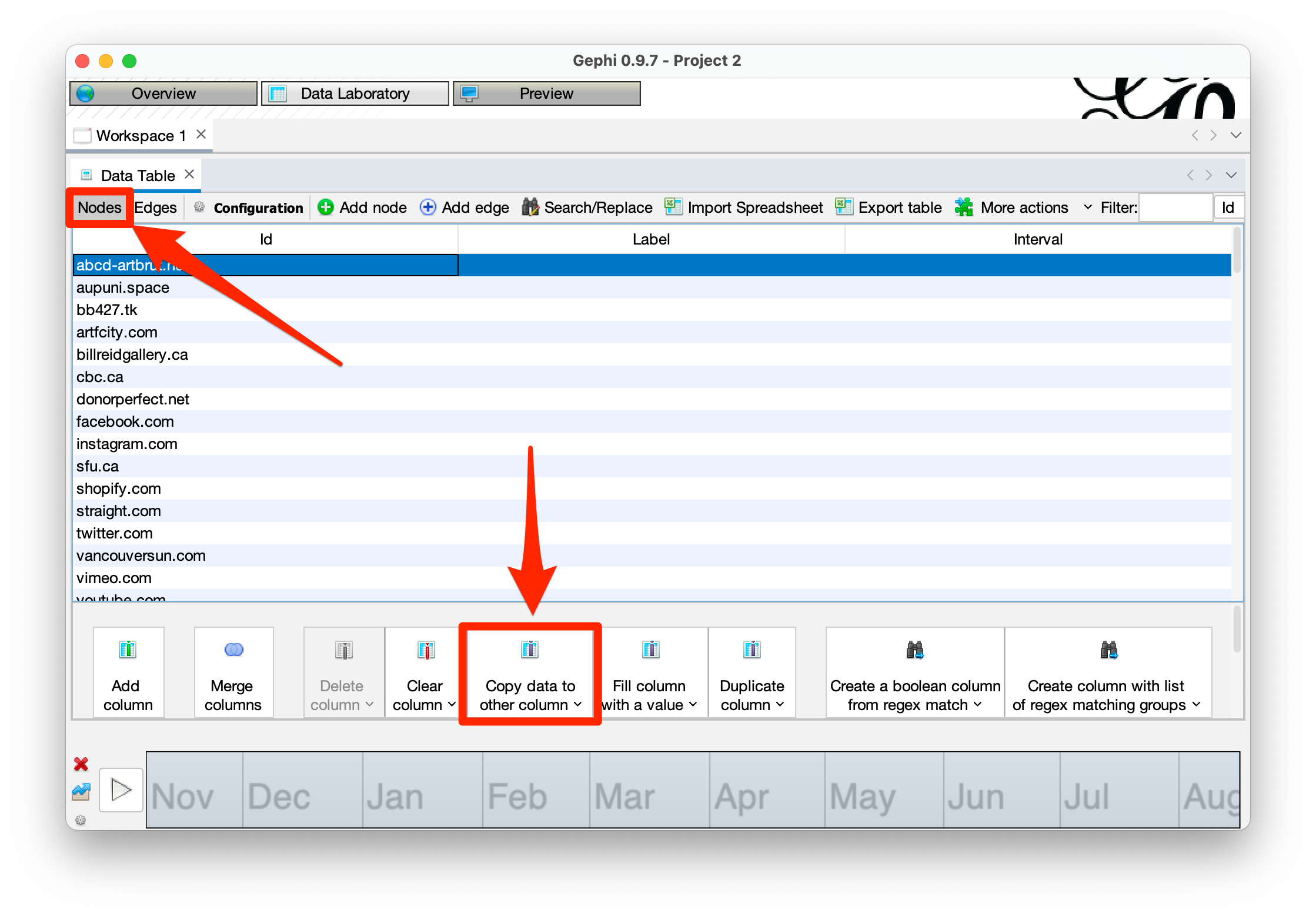This screenshot has width=1316, height=917.
Task: Open the Clear column dropdown
Action: coord(424,673)
